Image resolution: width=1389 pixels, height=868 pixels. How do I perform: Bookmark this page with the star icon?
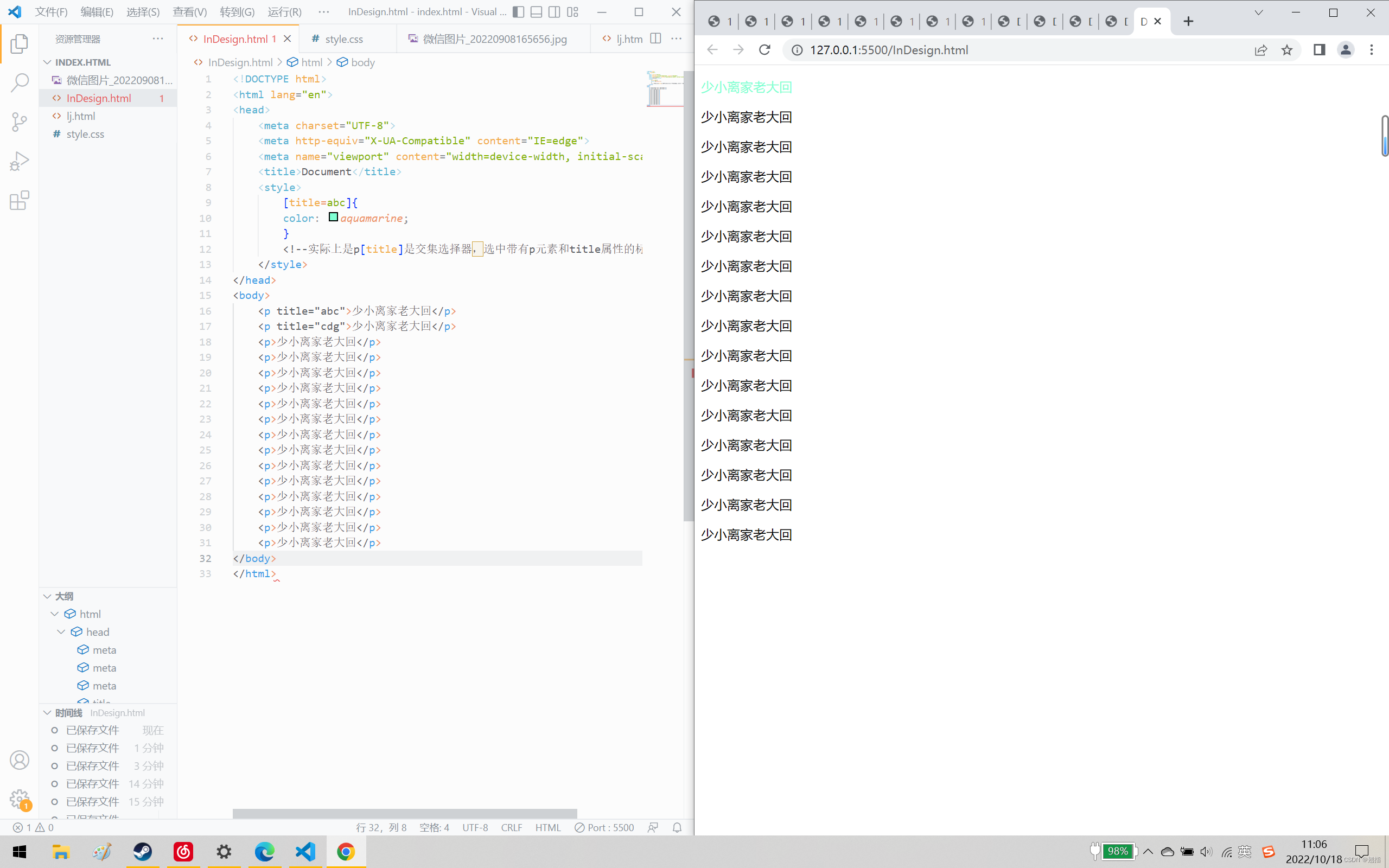coord(1287,50)
